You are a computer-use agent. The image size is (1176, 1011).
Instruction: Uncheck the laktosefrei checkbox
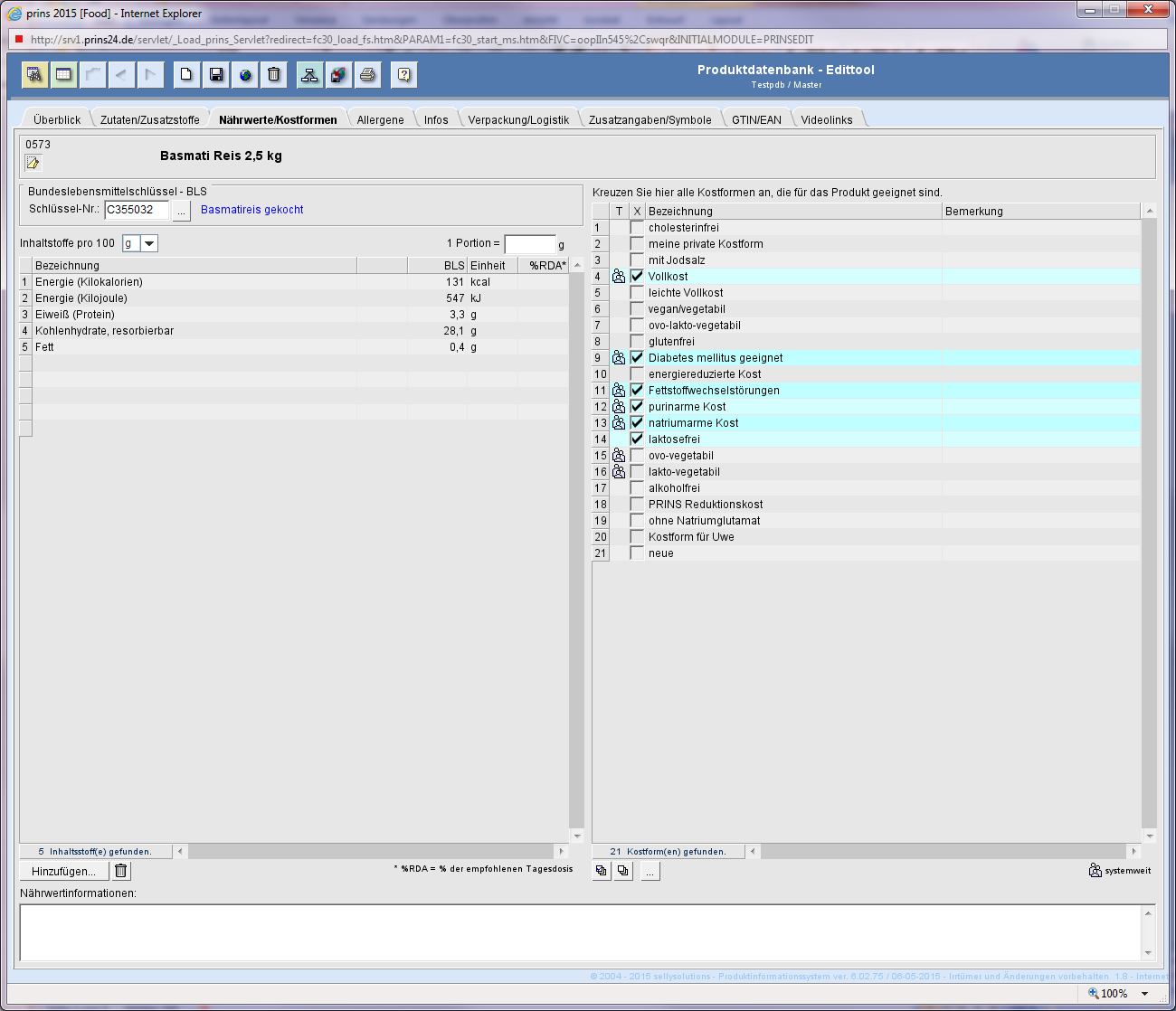[637, 439]
